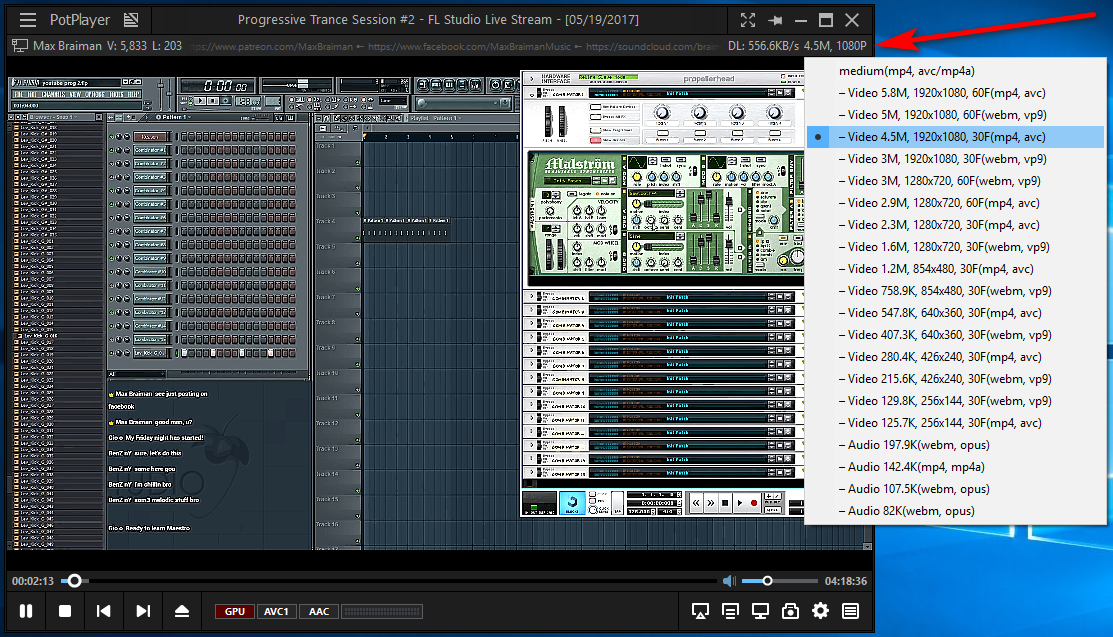Pause the video playback
The height and width of the screenshot is (637, 1113).
[x=26, y=611]
